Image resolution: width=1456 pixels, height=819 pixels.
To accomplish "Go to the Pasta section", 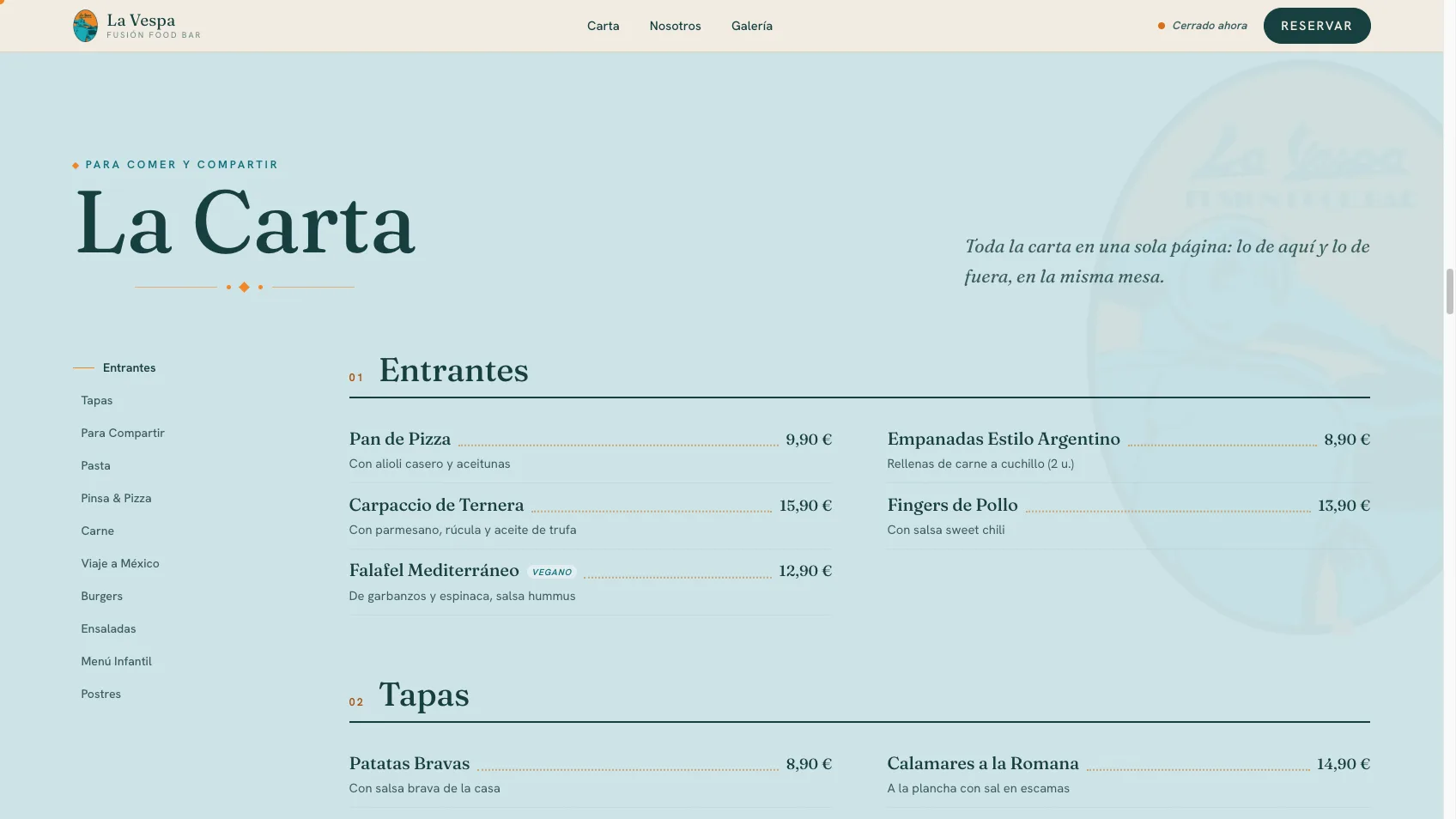I will tap(95, 465).
